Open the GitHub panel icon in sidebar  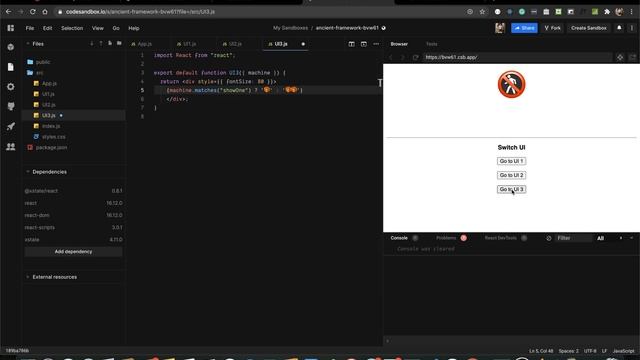coord(11,107)
